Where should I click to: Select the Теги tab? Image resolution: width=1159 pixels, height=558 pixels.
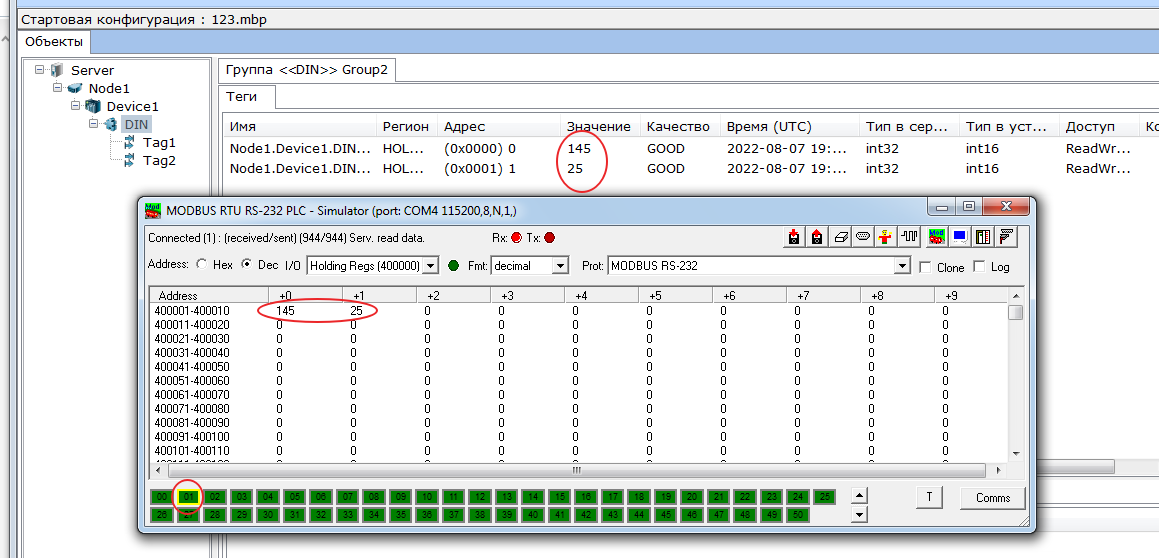pyautogui.click(x=241, y=97)
